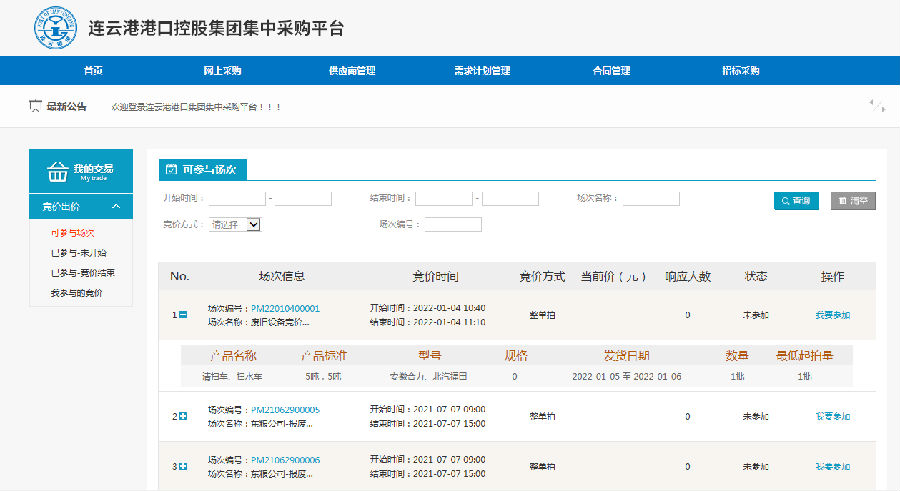Click the 竞价方式 column header
Image resolution: width=900 pixels, height=491 pixels.
coord(542,277)
